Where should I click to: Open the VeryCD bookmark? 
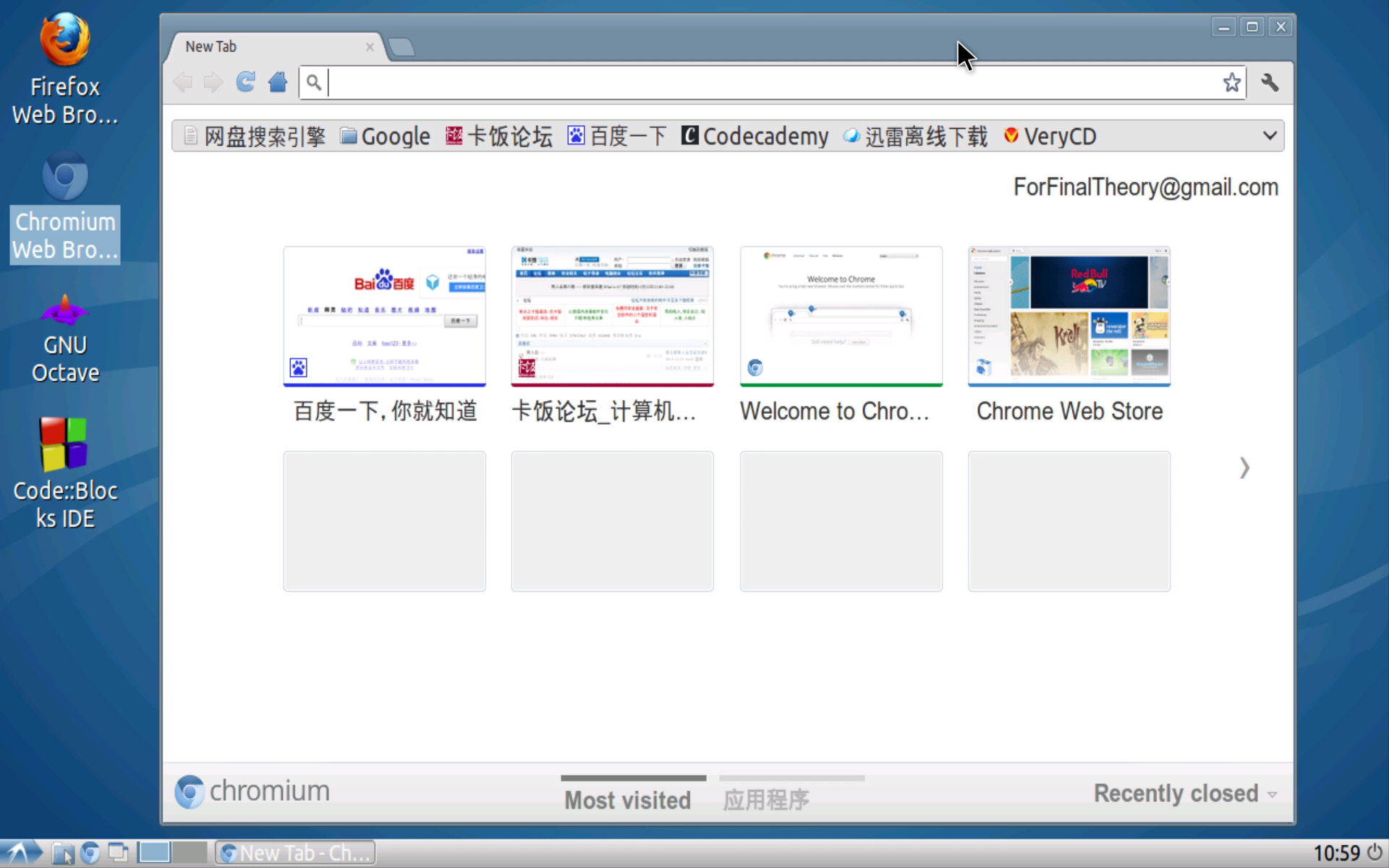[x=1050, y=136]
